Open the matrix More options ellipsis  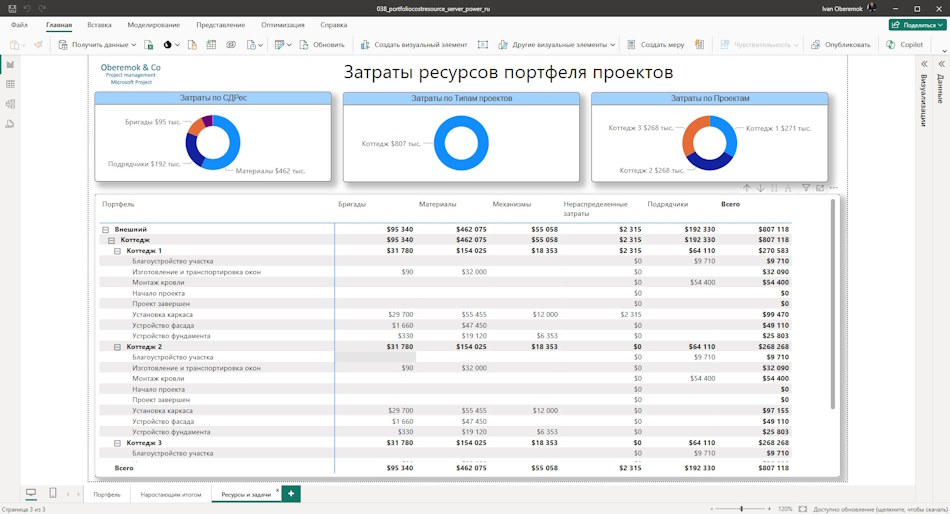click(834, 189)
